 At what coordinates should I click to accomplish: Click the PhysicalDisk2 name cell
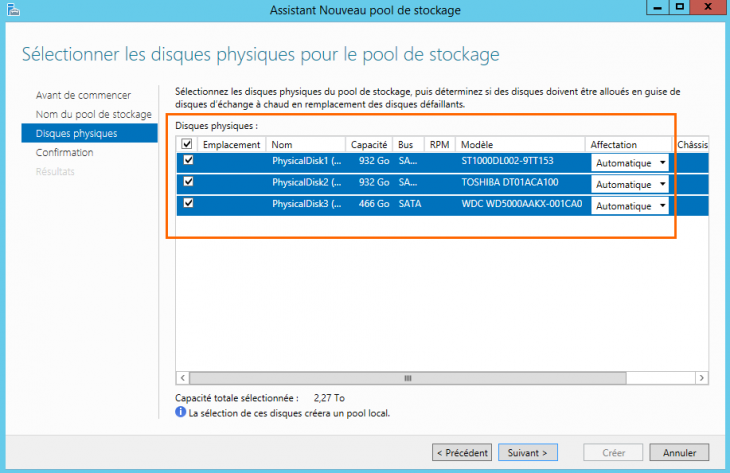point(306,182)
